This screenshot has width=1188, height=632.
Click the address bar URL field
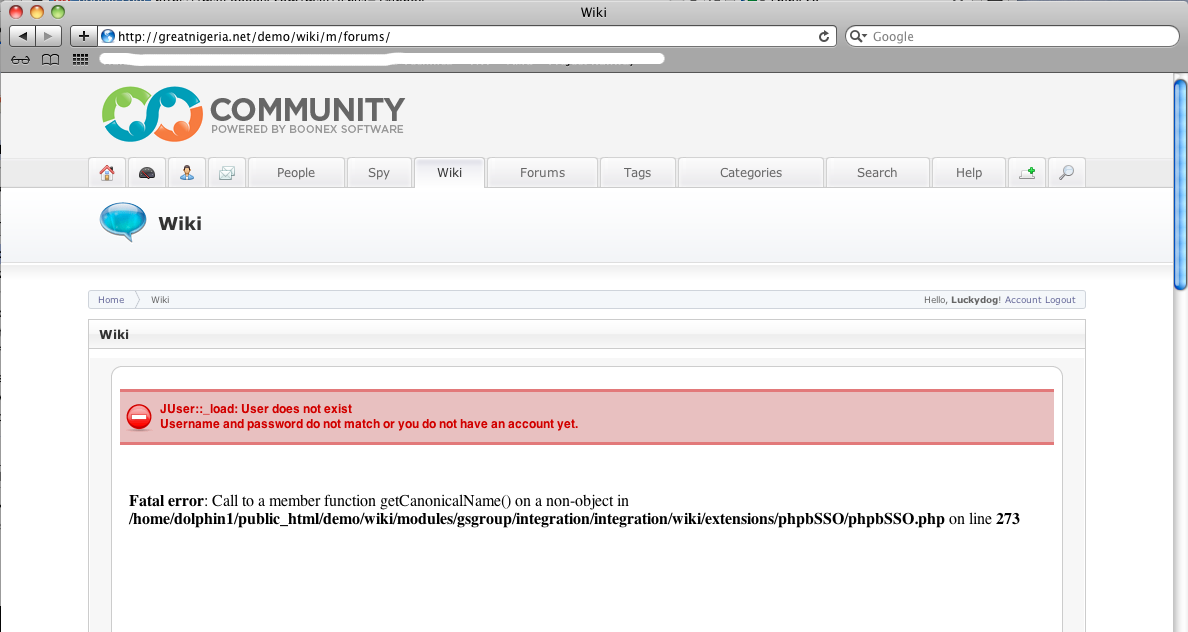[465, 36]
